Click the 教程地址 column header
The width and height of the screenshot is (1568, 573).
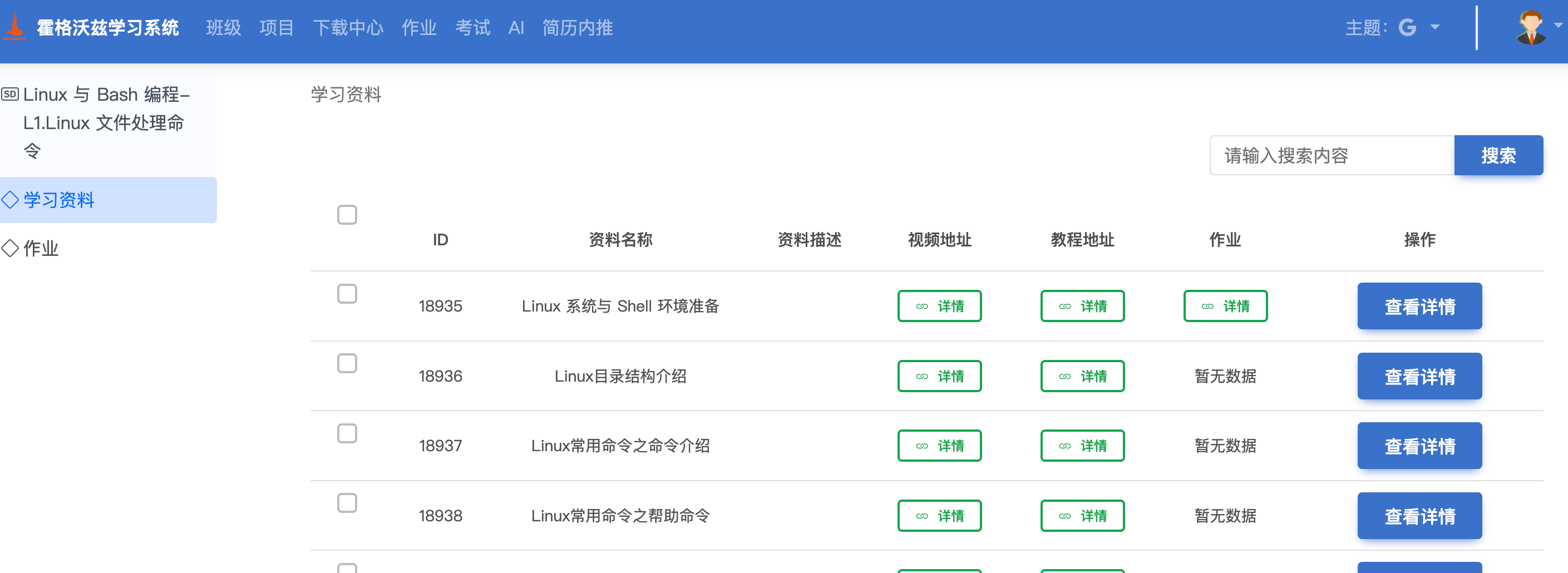point(1082,240)
